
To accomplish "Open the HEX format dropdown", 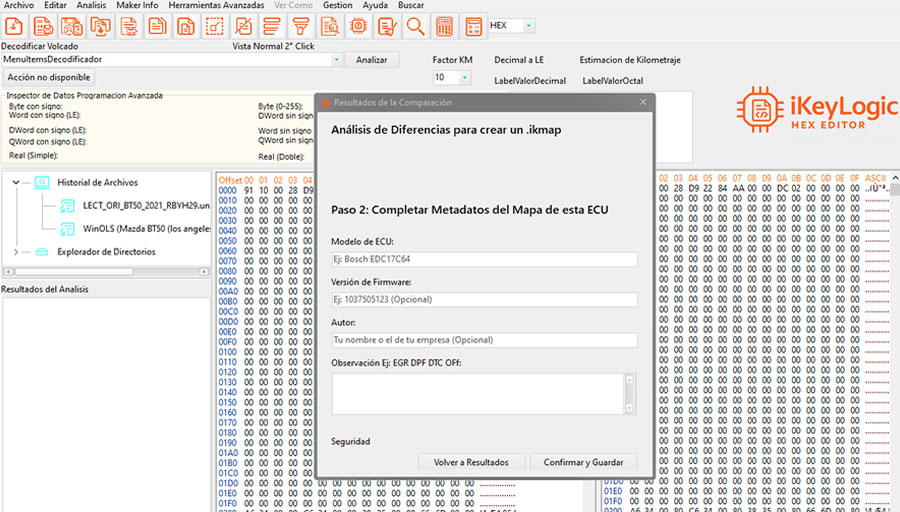I will (x=529, y=26).
